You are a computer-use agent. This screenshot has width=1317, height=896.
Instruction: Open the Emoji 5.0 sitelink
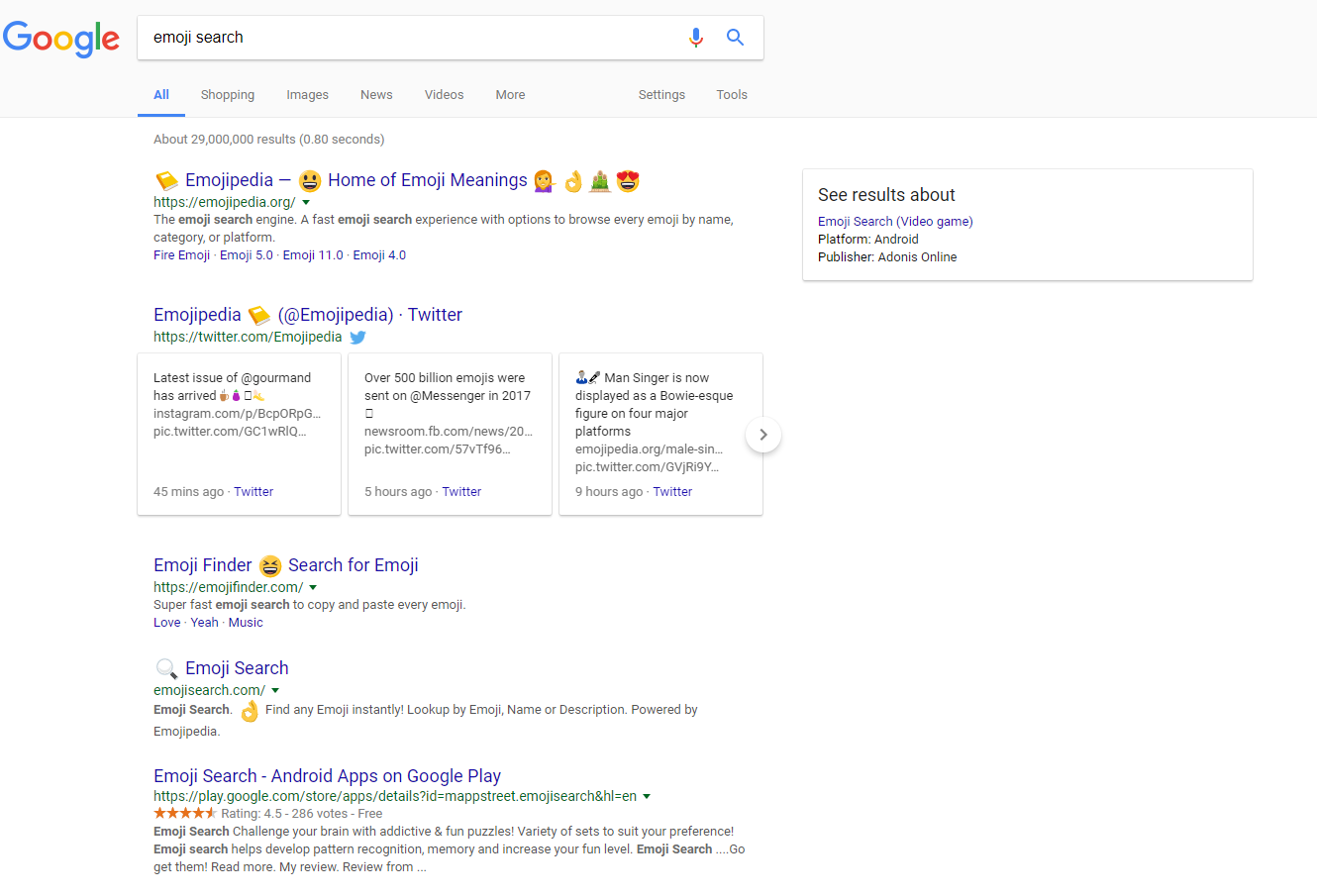247,255
